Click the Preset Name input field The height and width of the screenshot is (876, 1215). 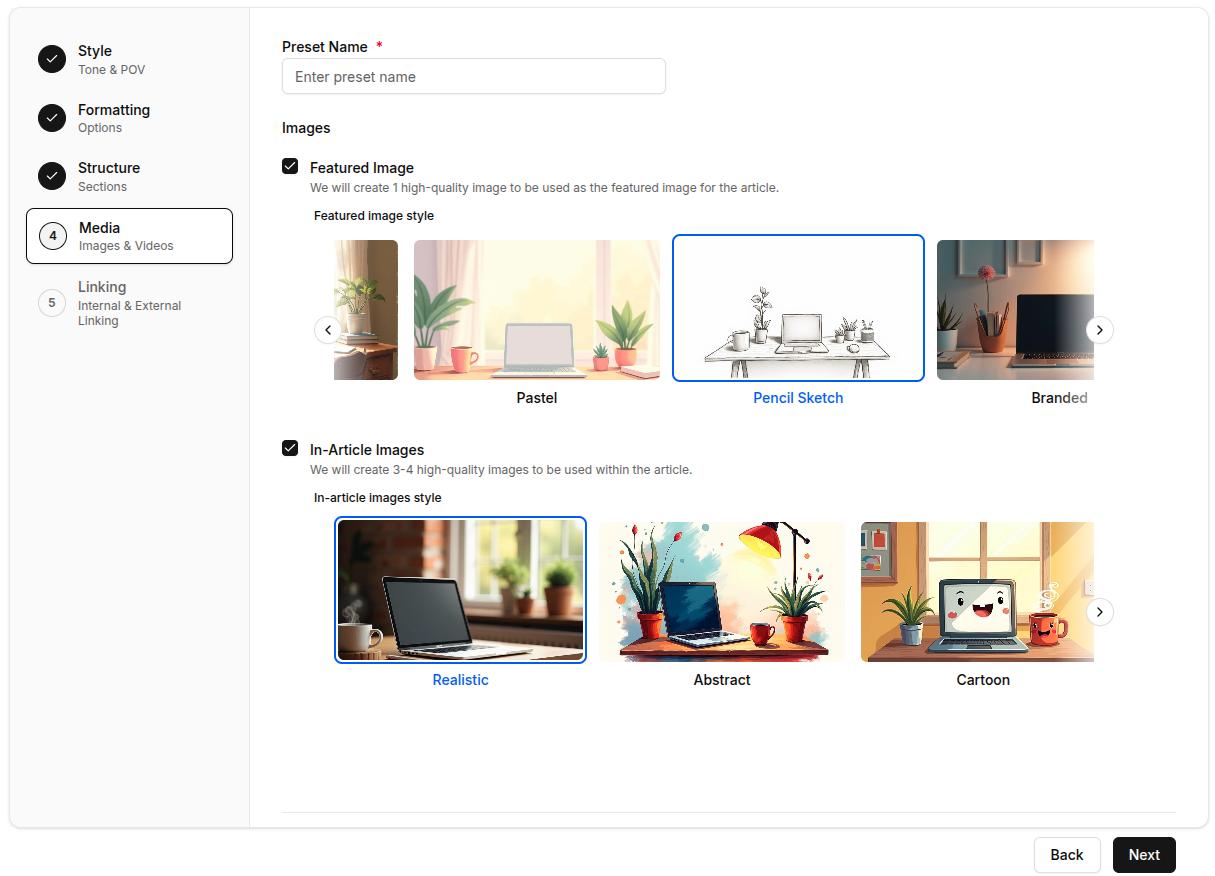click(473, 76)
